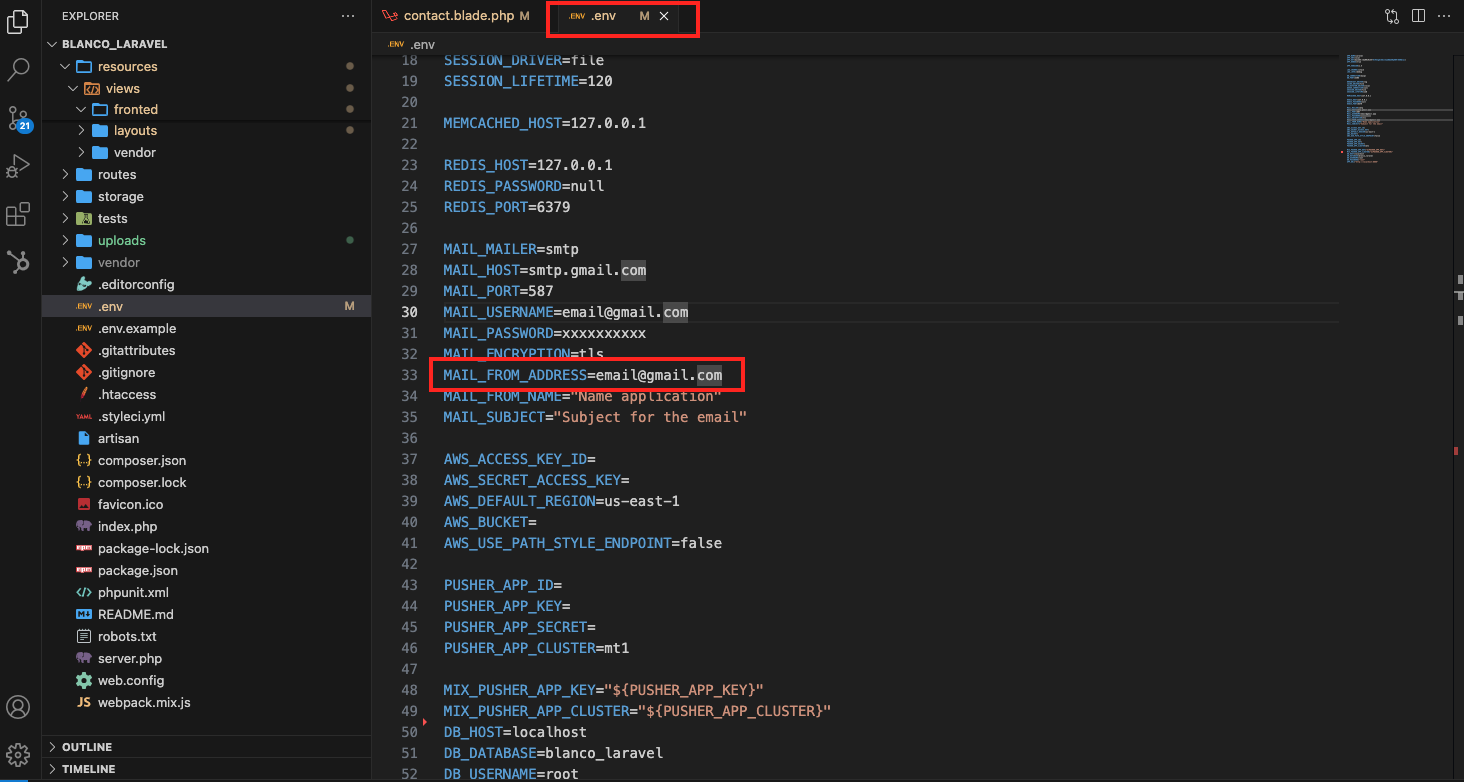Open the Explorer view in activity bar
The width and height of the screenshot is (1464, 782).
[x=18, y=22]
